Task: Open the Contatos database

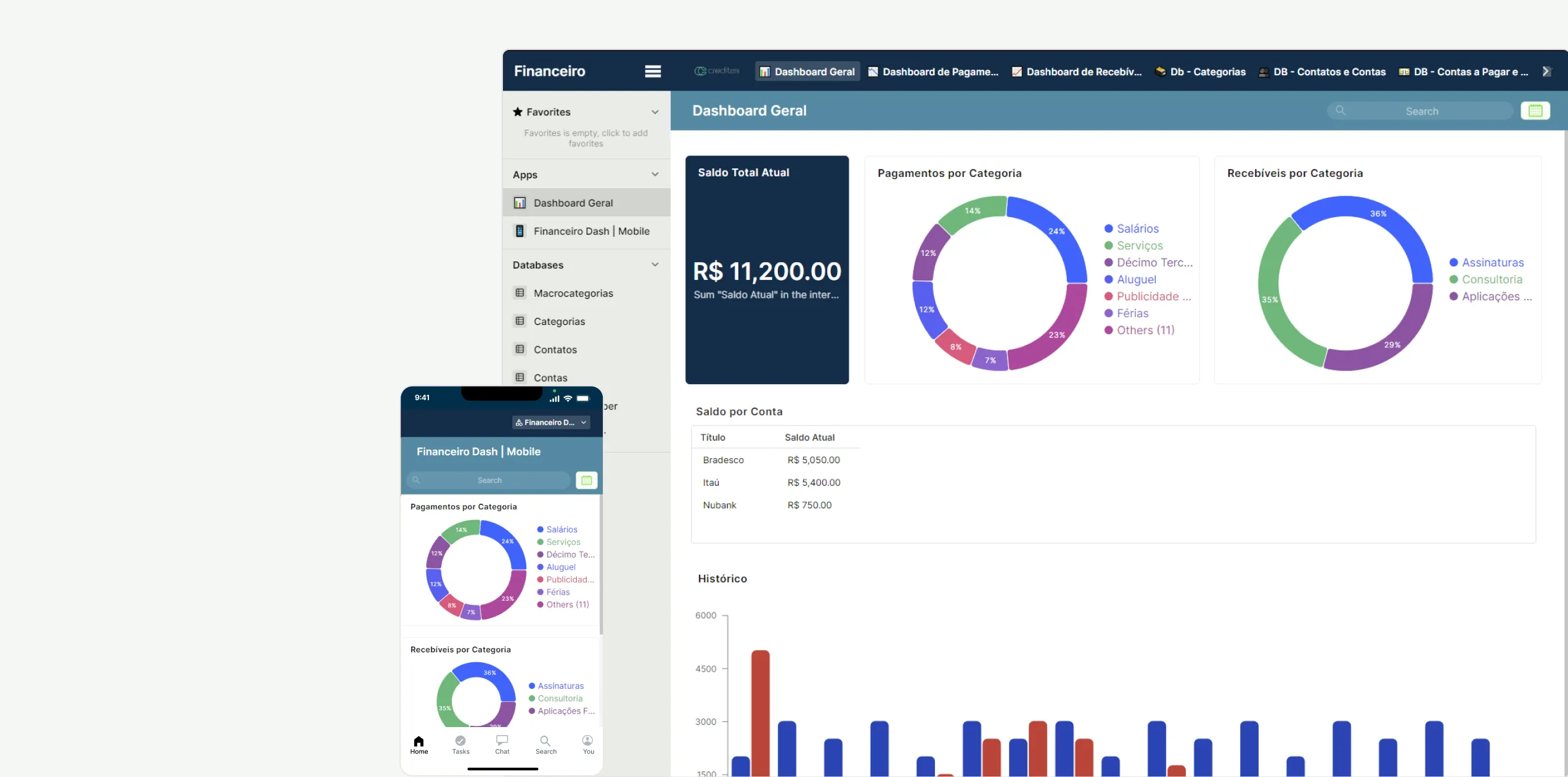Action: (x=586, y=350)
